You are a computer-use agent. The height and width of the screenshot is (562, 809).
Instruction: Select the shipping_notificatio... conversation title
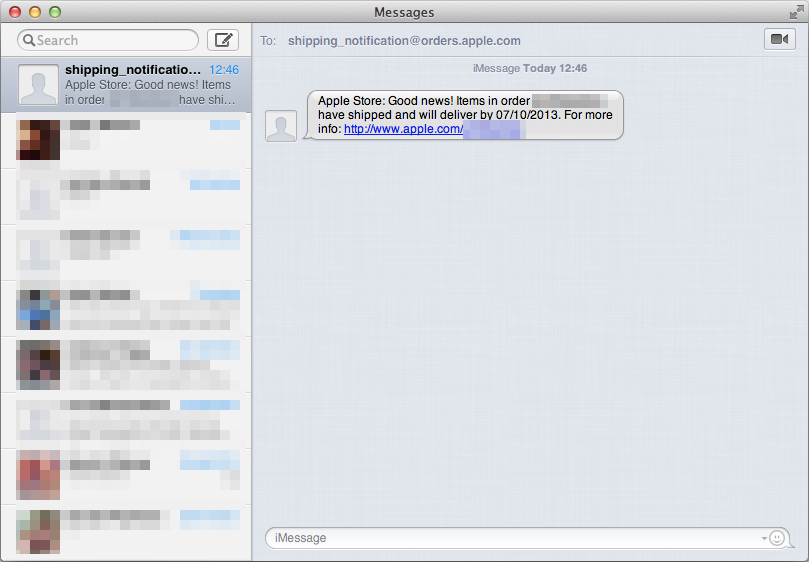click(x=133, y=70)
